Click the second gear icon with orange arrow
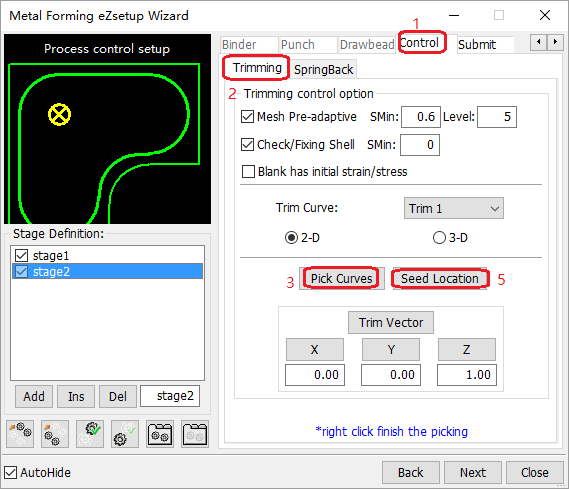 point(55,434)
